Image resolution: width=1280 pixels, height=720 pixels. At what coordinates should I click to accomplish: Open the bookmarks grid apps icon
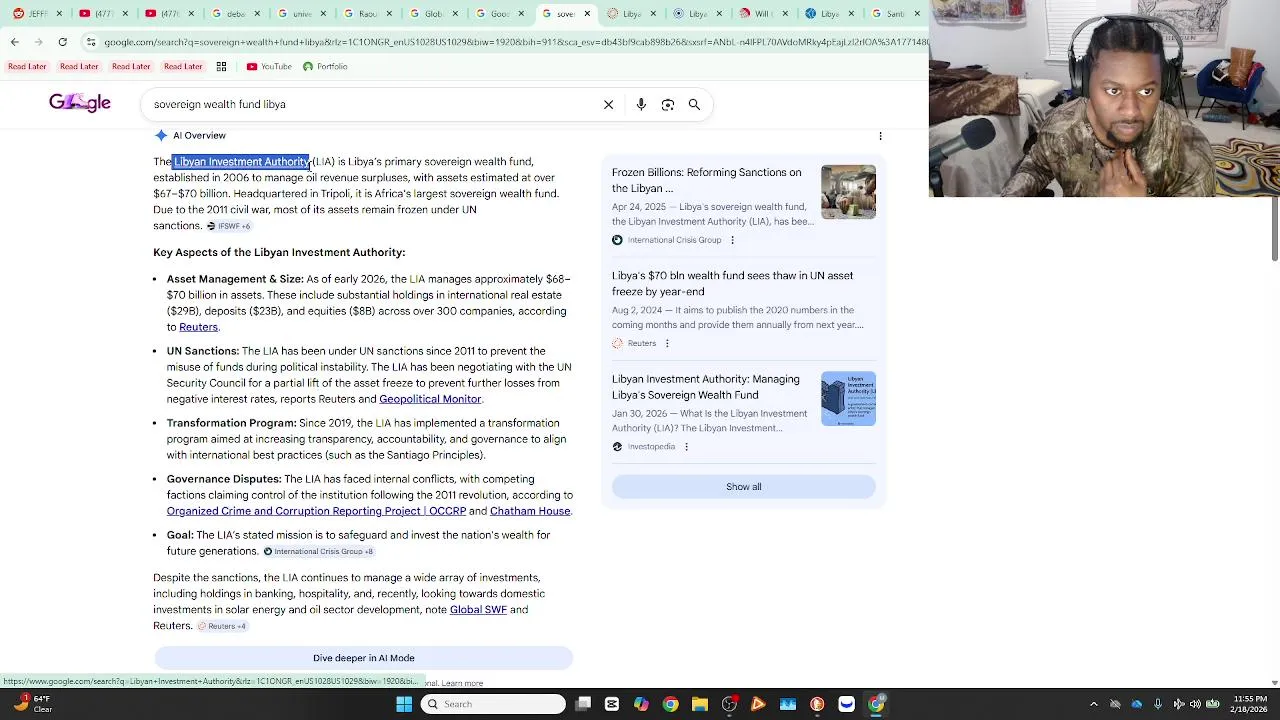(x=221, y=66)
